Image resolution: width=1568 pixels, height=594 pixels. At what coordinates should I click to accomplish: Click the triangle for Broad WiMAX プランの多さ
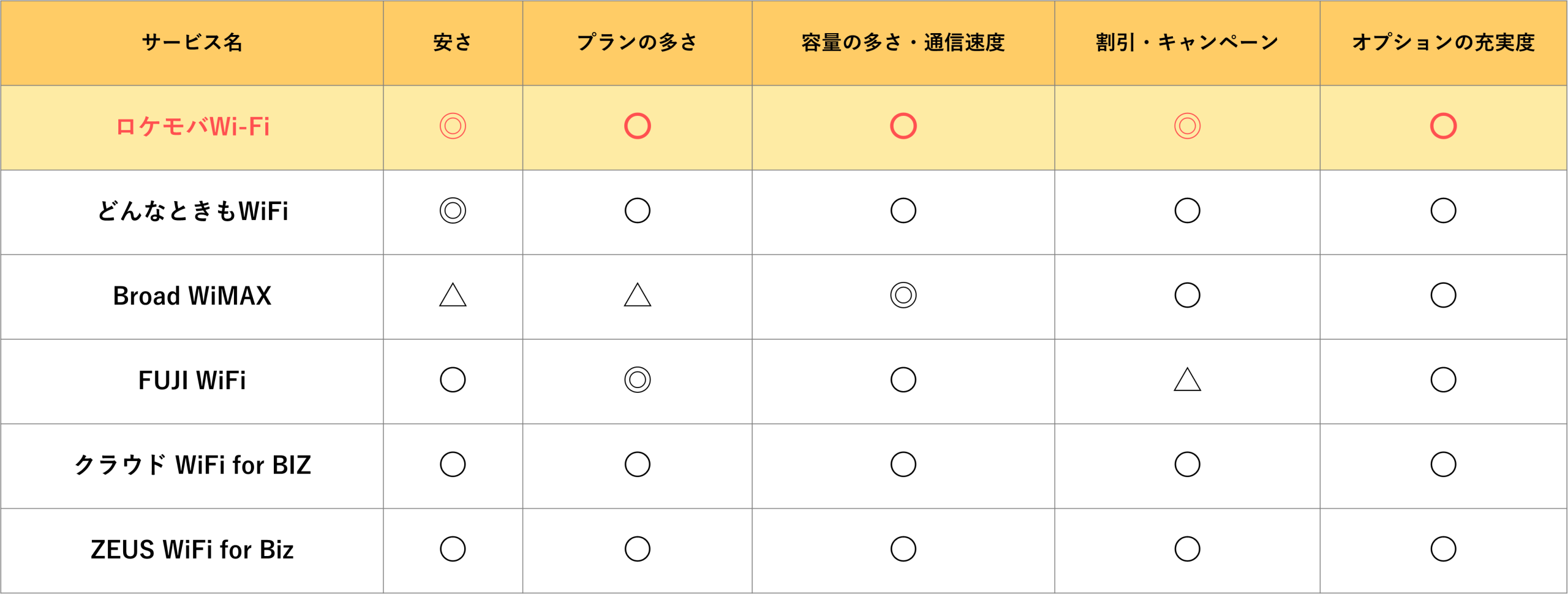(637, 295)
